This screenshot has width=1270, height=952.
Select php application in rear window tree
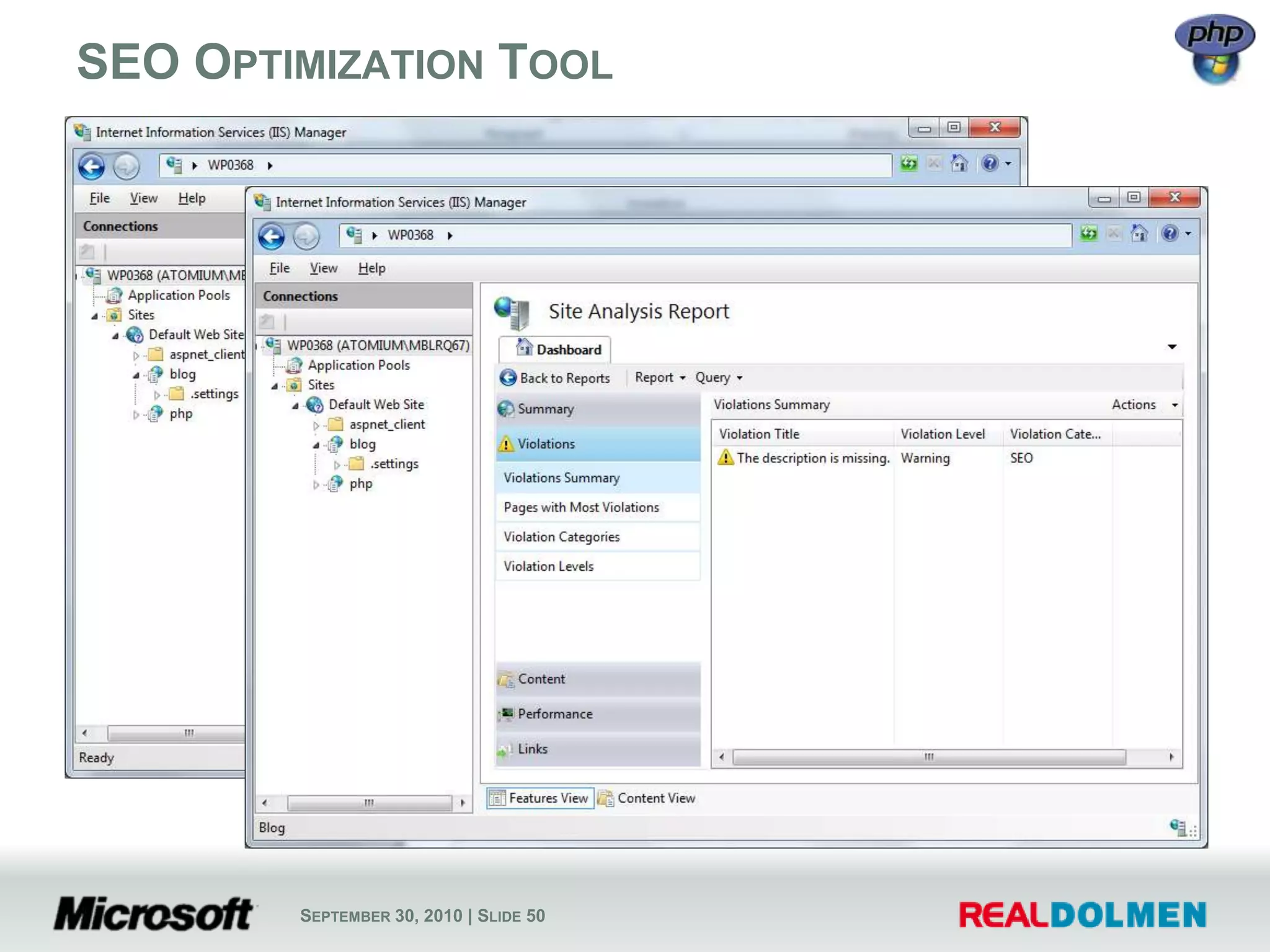[180, 413]
